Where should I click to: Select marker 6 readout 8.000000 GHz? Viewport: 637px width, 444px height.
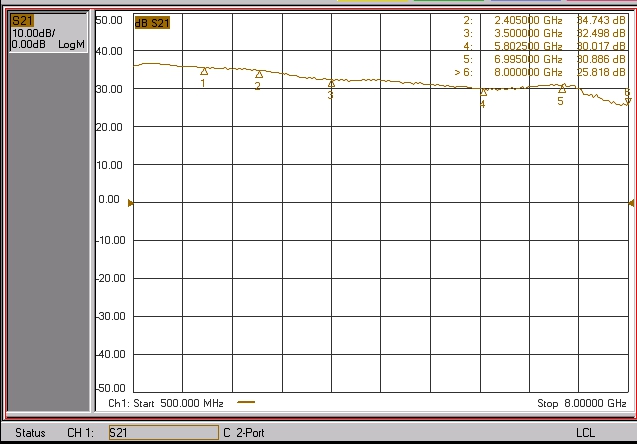pos(536,72)
